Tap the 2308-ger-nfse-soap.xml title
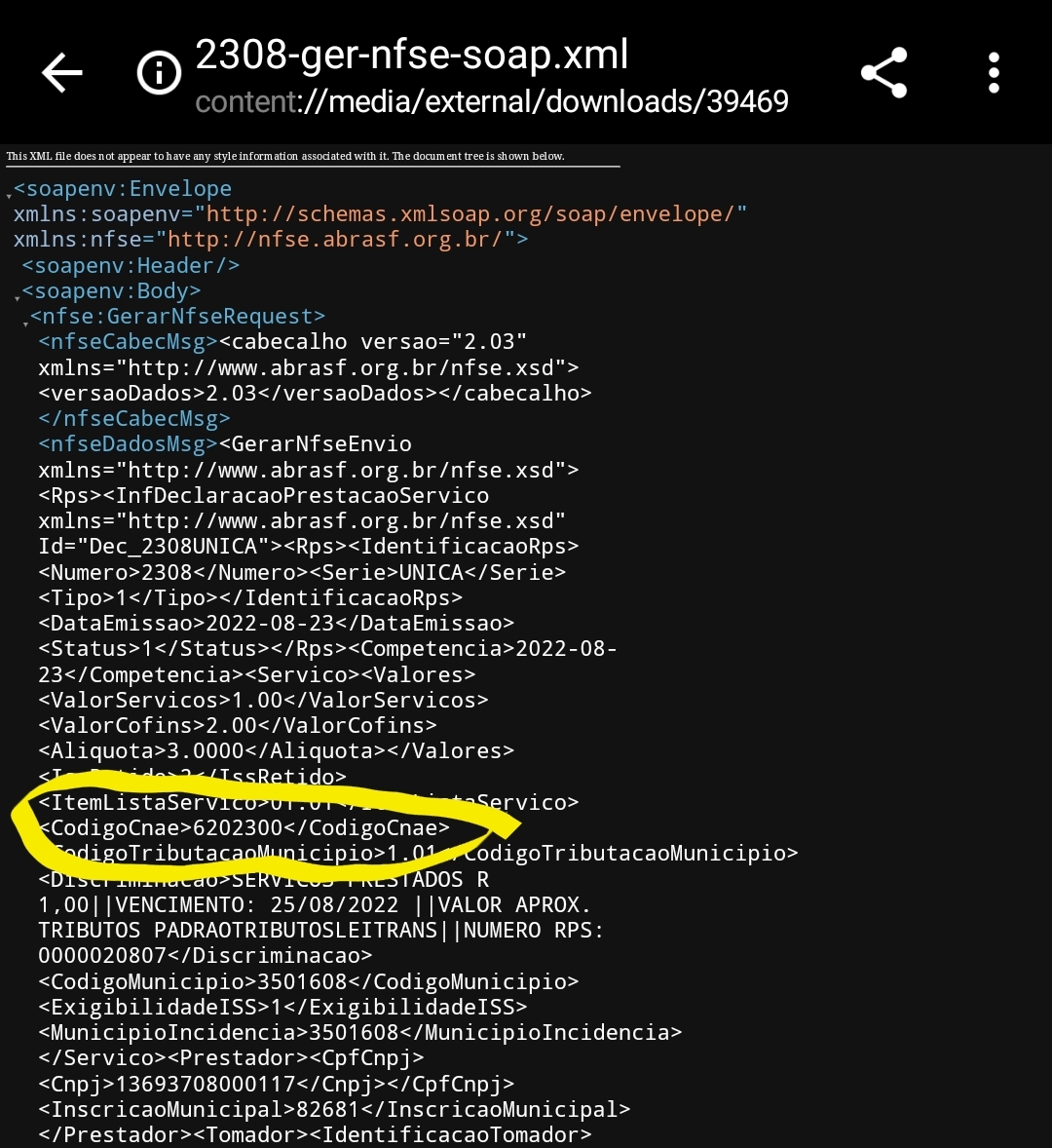 [412, 55]
